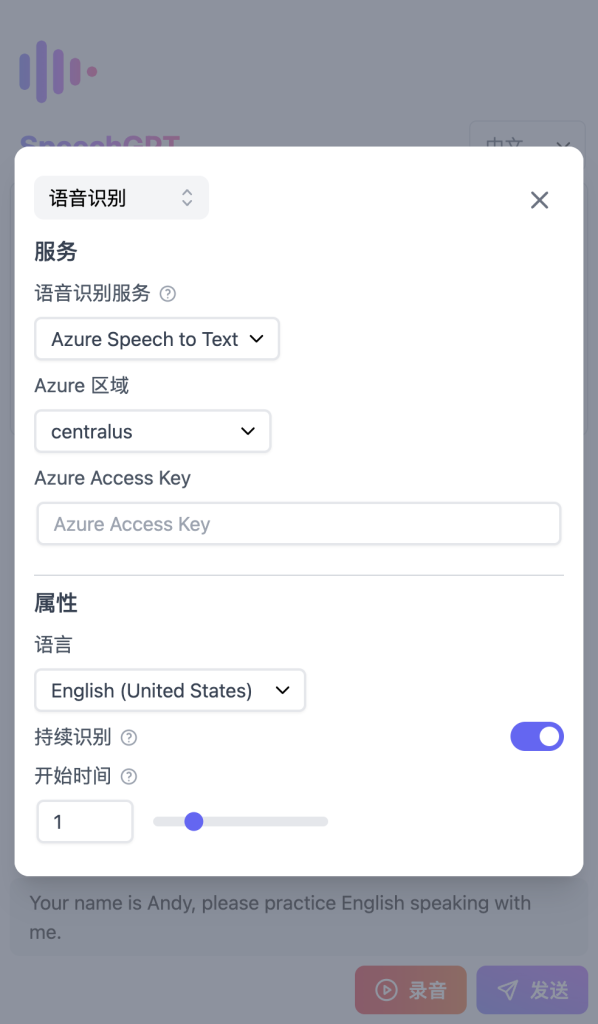The width and height of the screenshot is (598, 1024).
Task: Open the English (United States) language dropdown
Action: 170,690
